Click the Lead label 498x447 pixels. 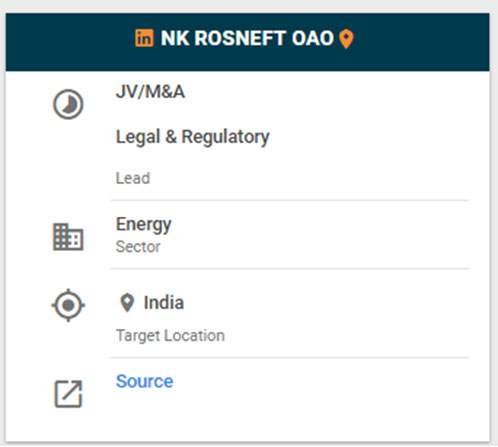(133, 178)
